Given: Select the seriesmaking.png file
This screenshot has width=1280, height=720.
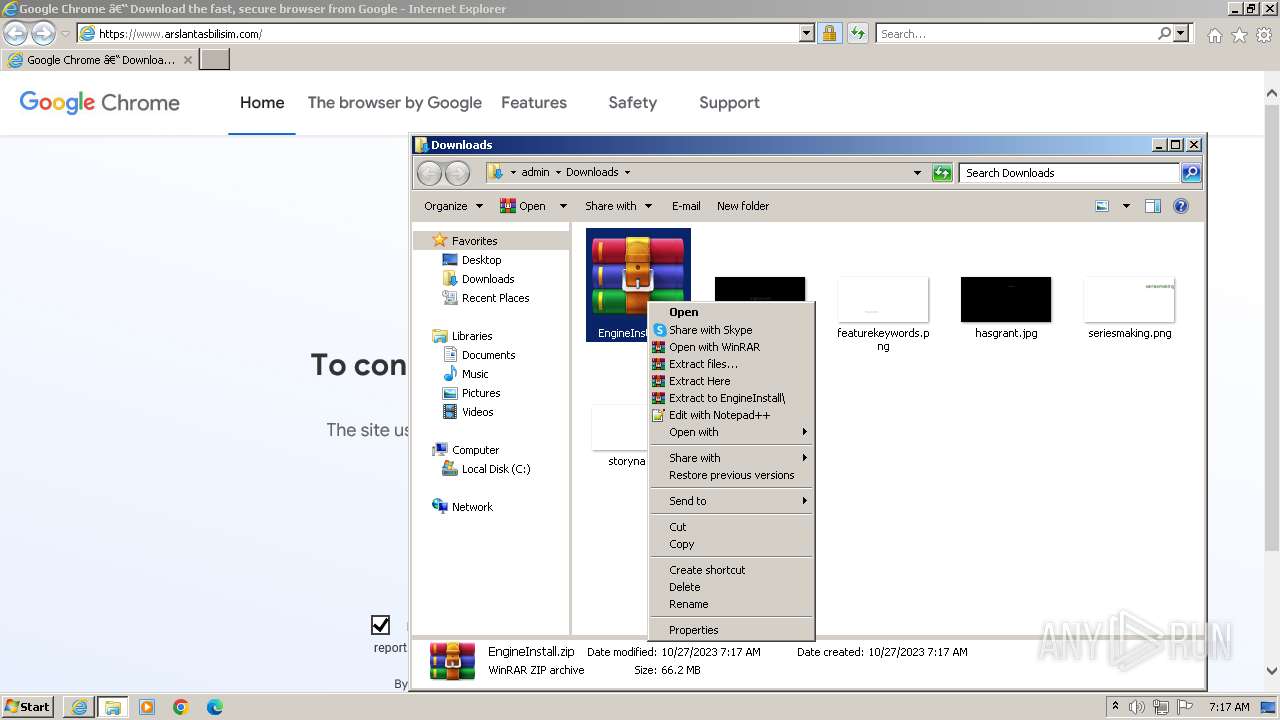Looking at the screenshot, I should (1129, 308).
